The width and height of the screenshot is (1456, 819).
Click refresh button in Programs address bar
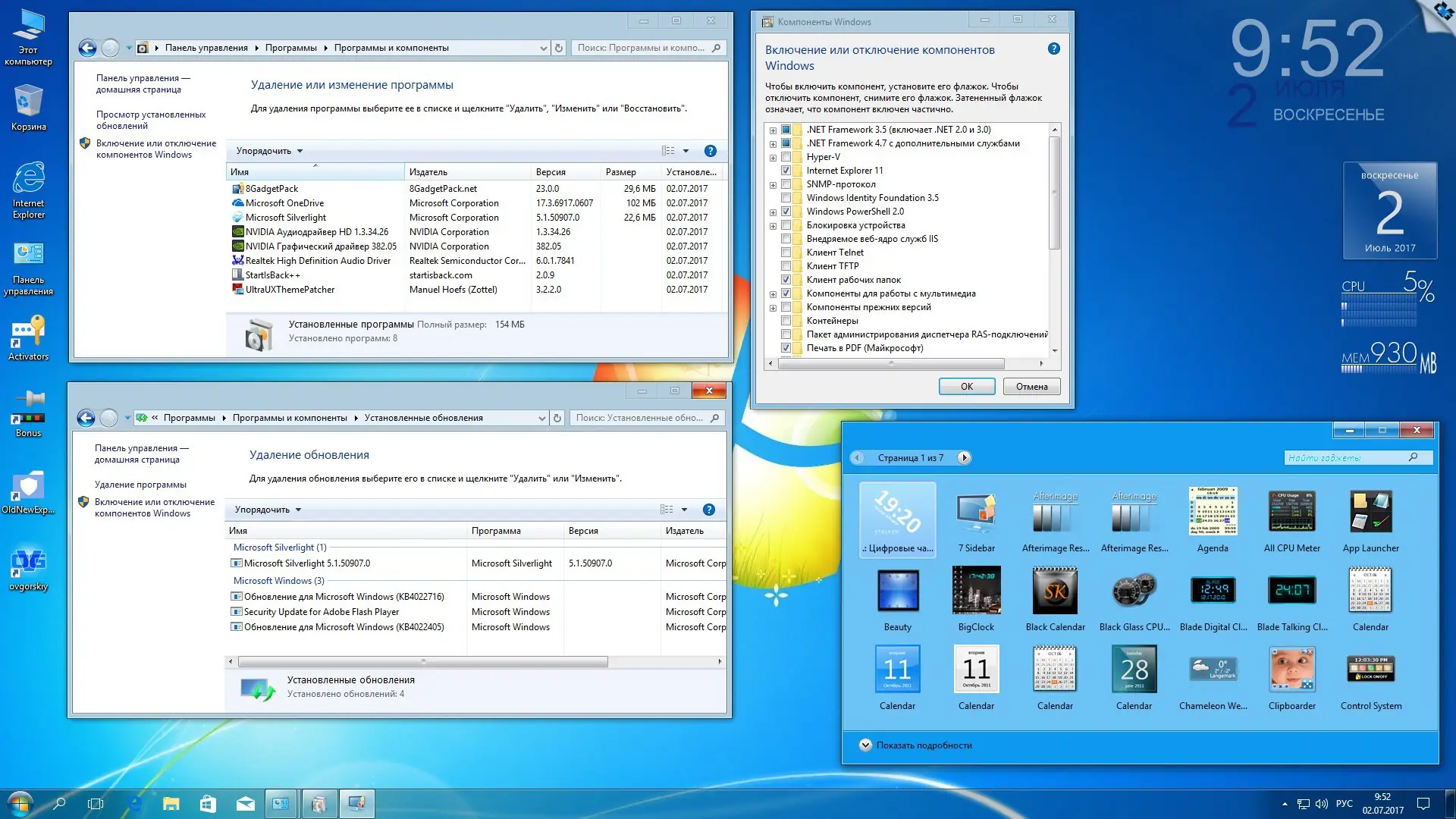pyautogui.click(x=559, y=48)
